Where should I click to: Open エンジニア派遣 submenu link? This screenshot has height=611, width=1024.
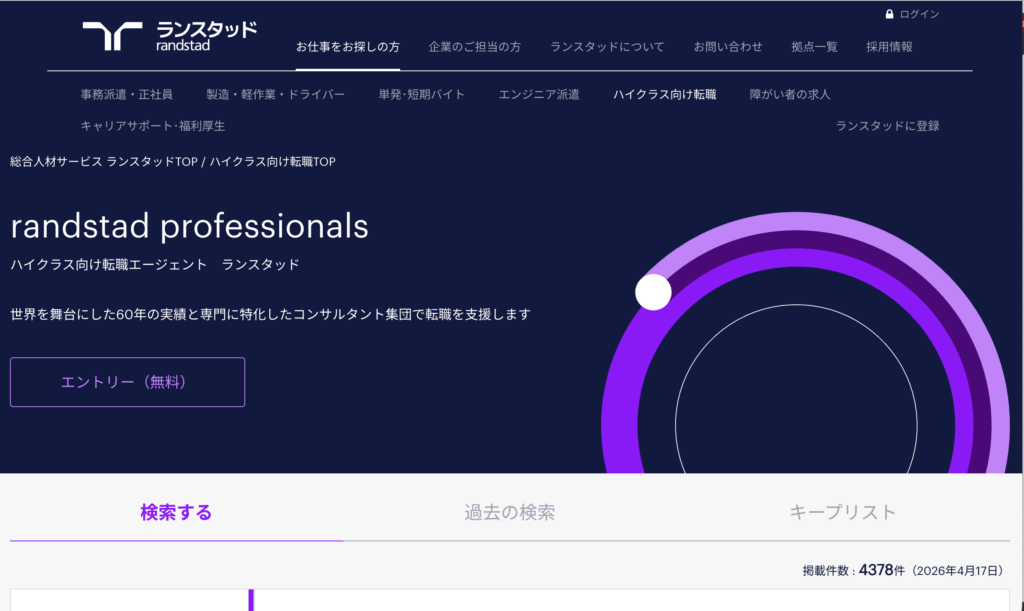coord(539,95)
